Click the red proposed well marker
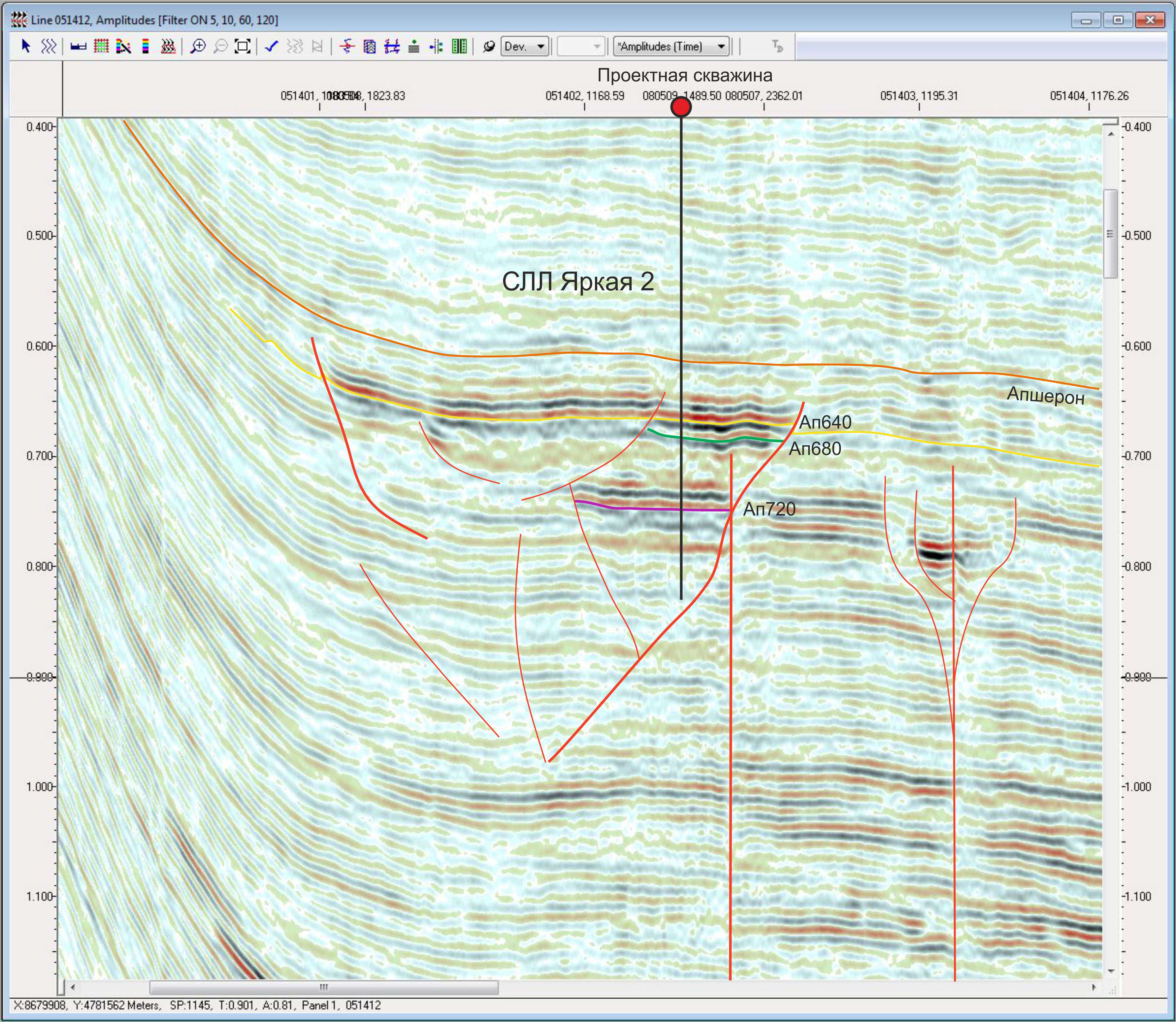Viewport: 1176px width, 1022px height. (681, 107)
